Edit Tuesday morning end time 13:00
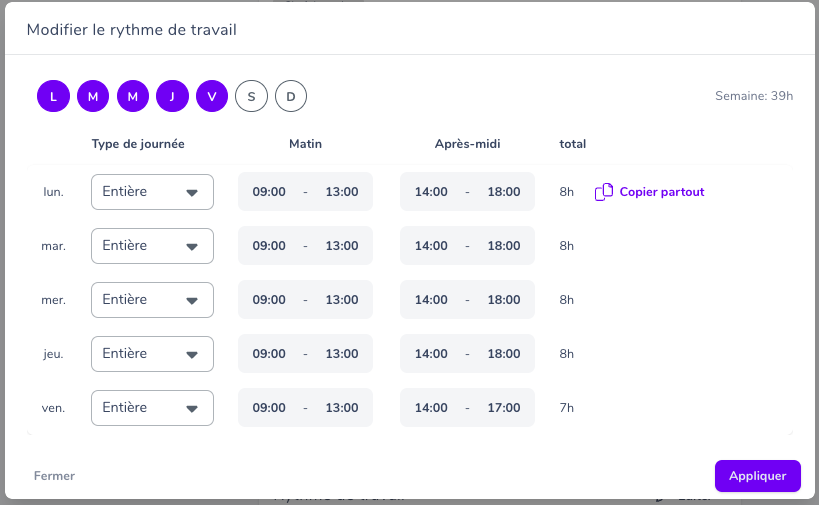 342,246
